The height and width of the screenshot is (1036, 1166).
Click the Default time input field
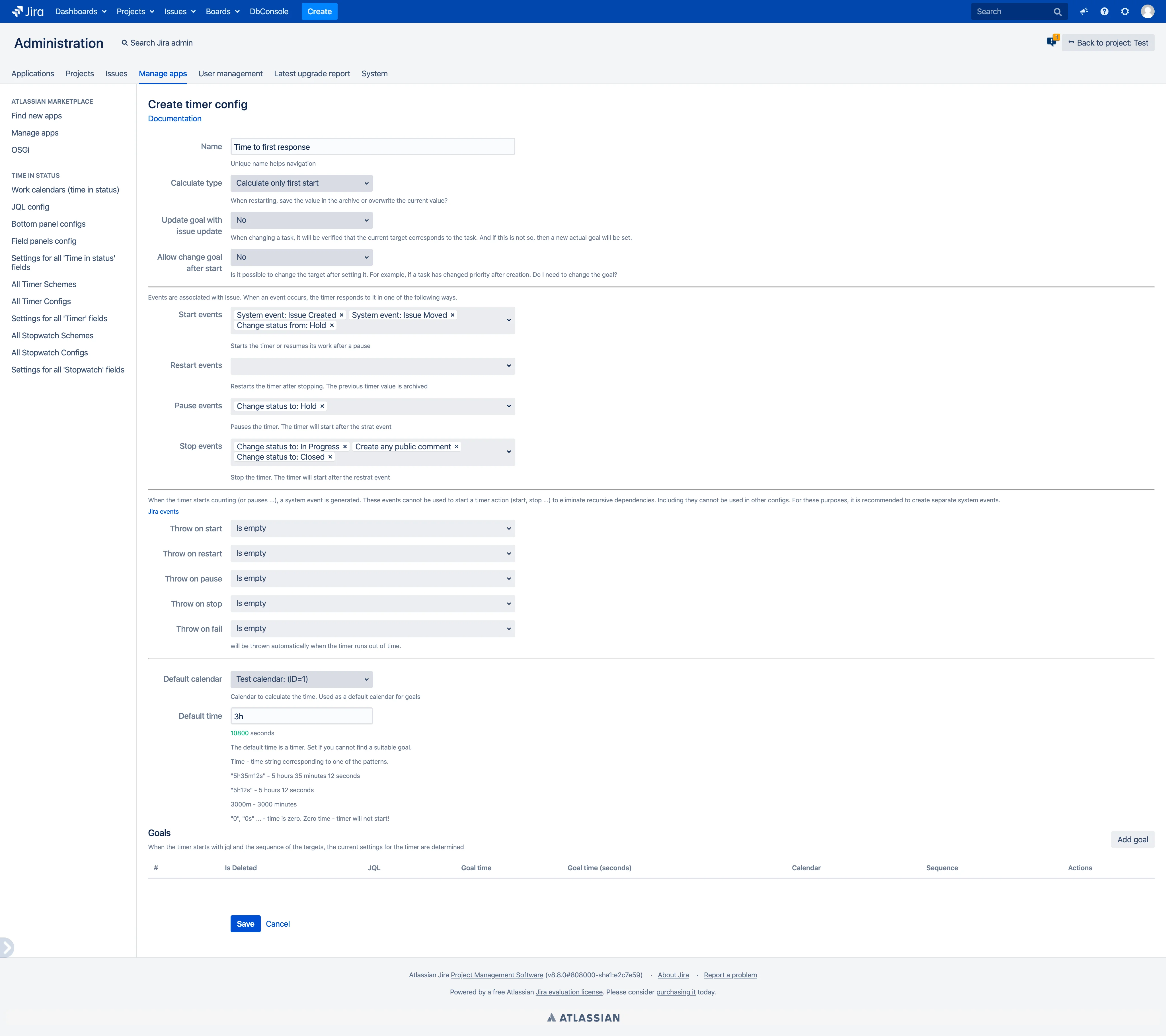point(301,716)
